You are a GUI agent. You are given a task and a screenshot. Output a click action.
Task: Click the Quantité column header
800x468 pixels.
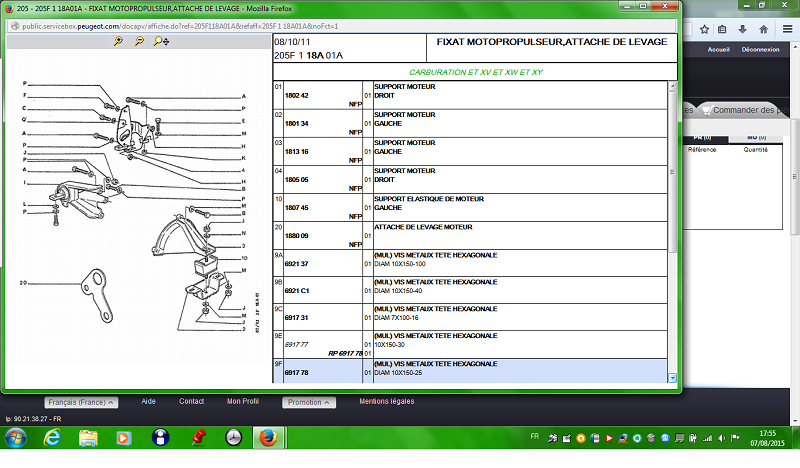pyautogui.click(x=756, y=150)
